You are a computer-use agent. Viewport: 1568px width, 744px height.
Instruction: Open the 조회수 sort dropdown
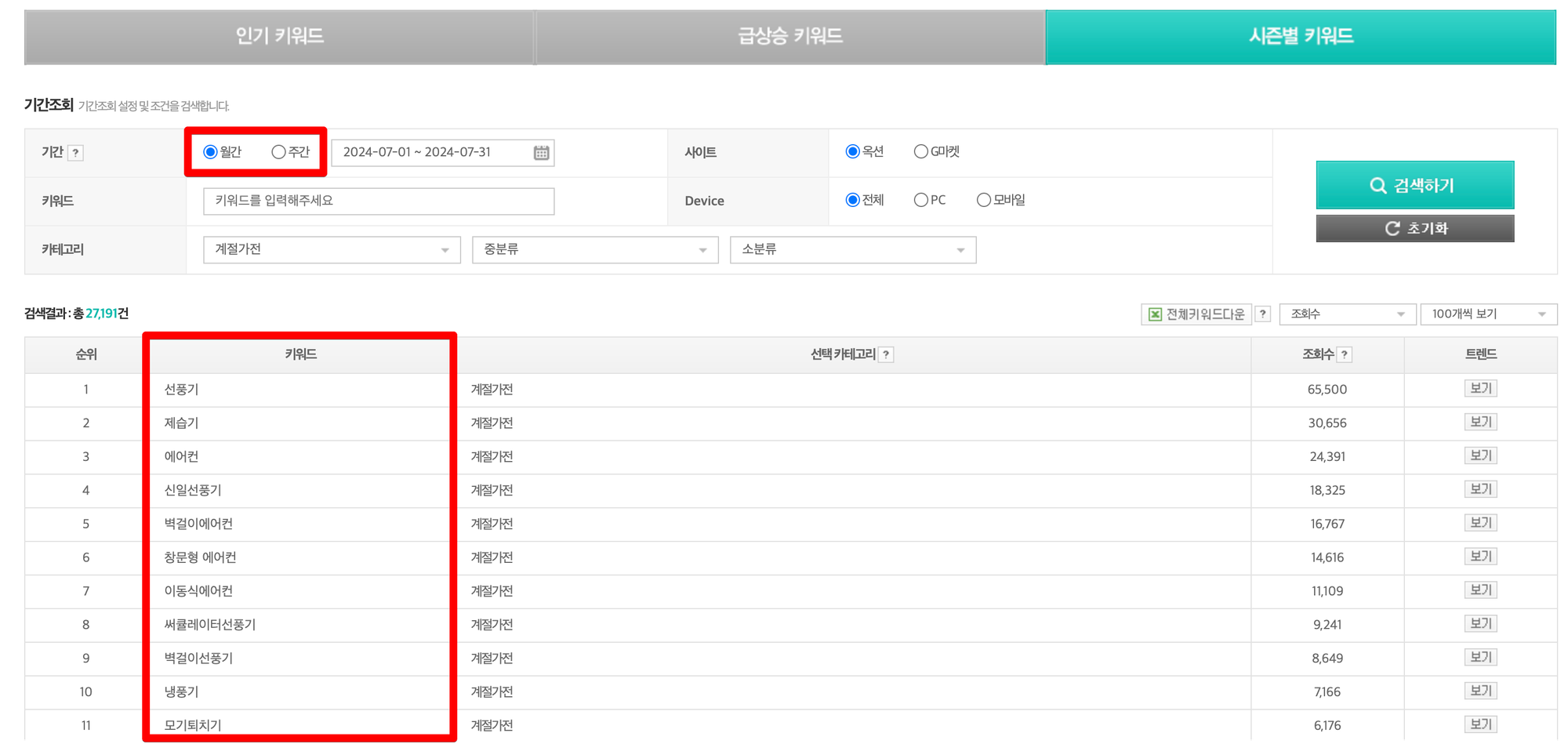[1347, 314]
